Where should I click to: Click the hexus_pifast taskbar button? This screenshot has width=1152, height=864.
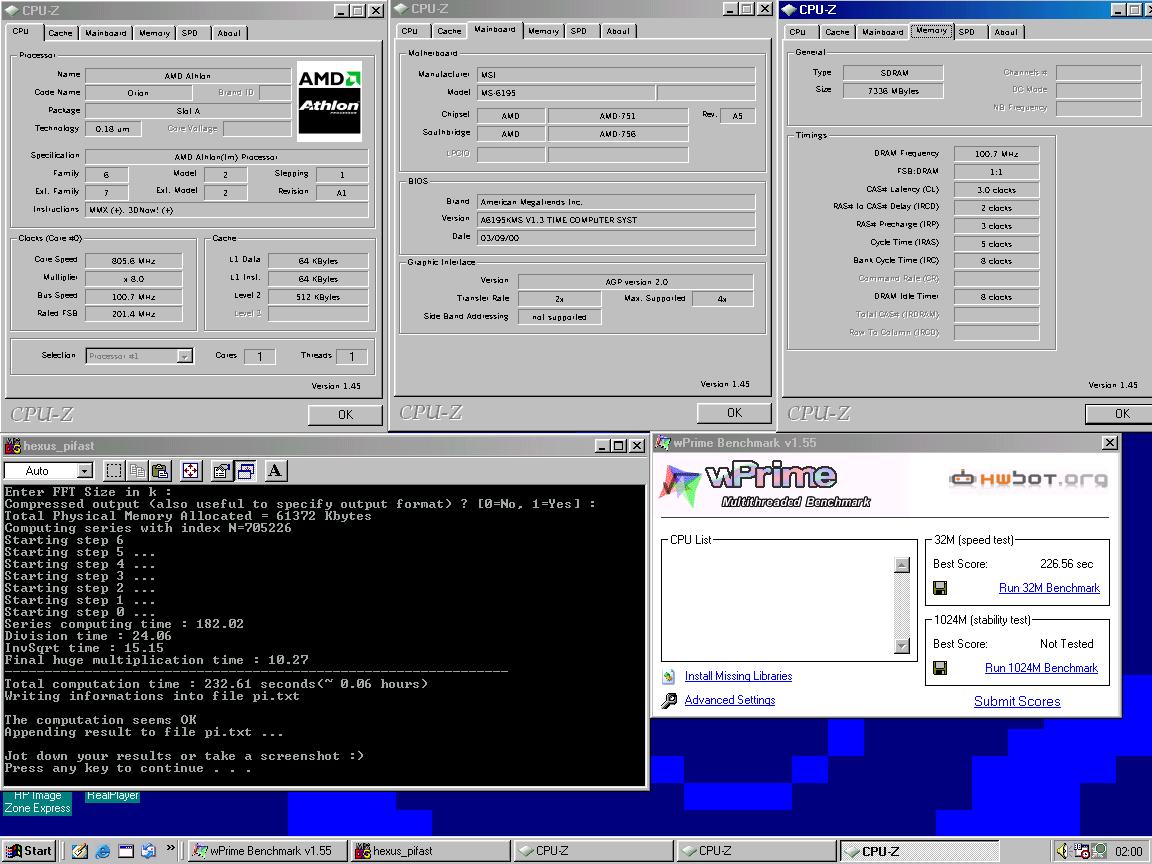coord(431,851)
